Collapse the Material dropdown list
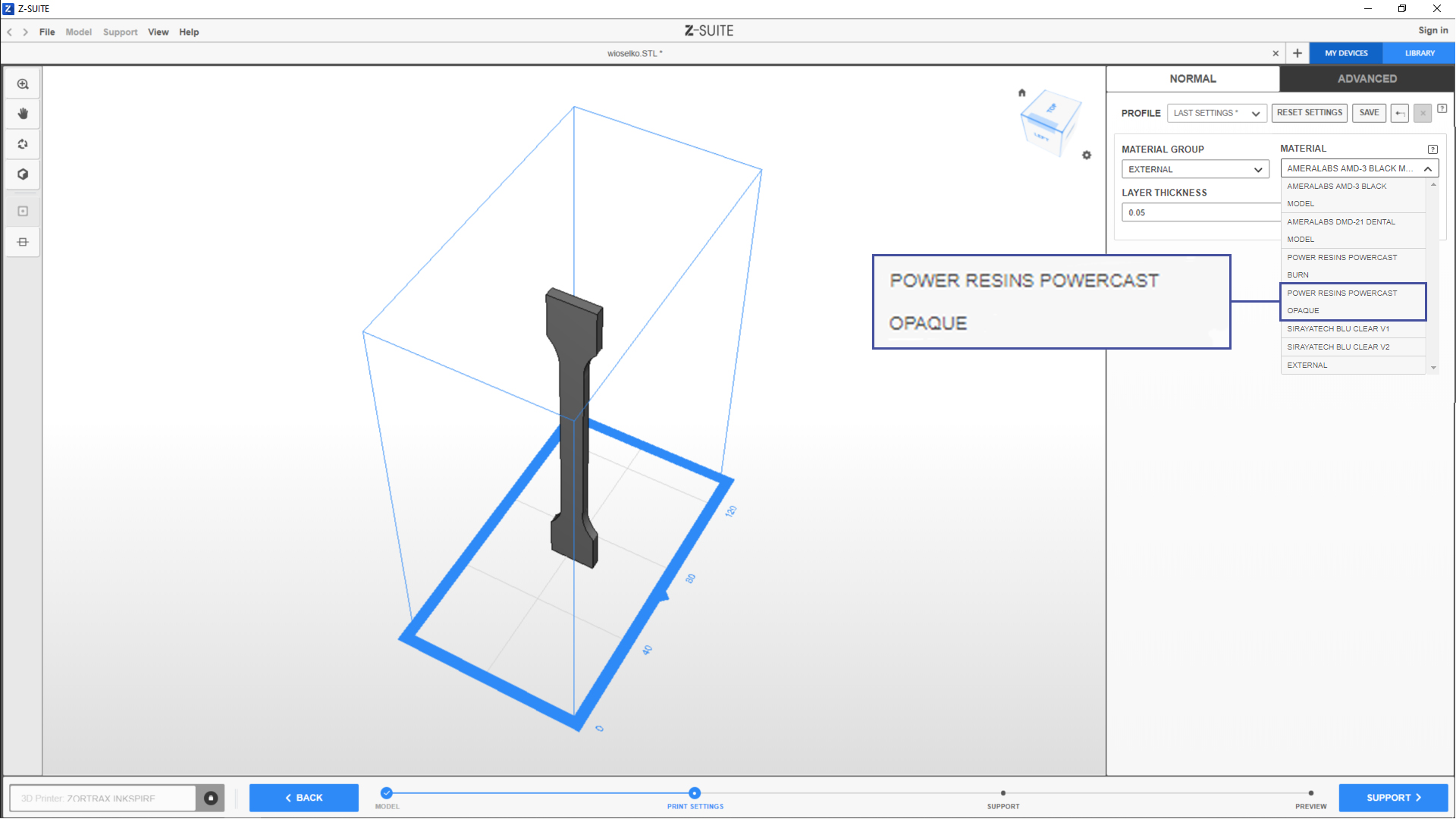The height and width of the screenshot is (819, 1456). pos(1428,168)
